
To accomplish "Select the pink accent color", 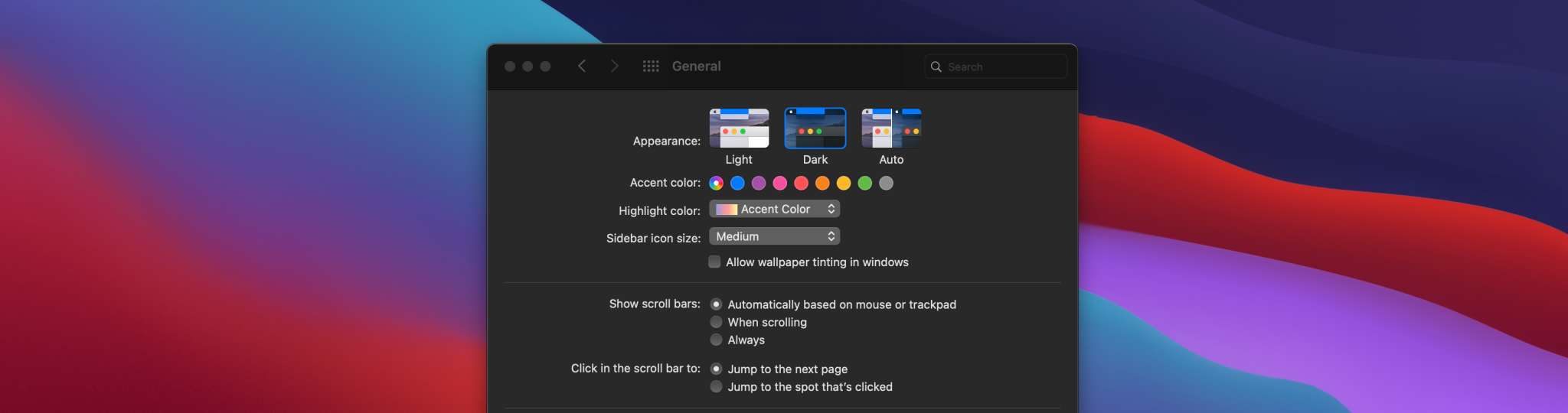I will pyautogui.click(x=780, y=183).
